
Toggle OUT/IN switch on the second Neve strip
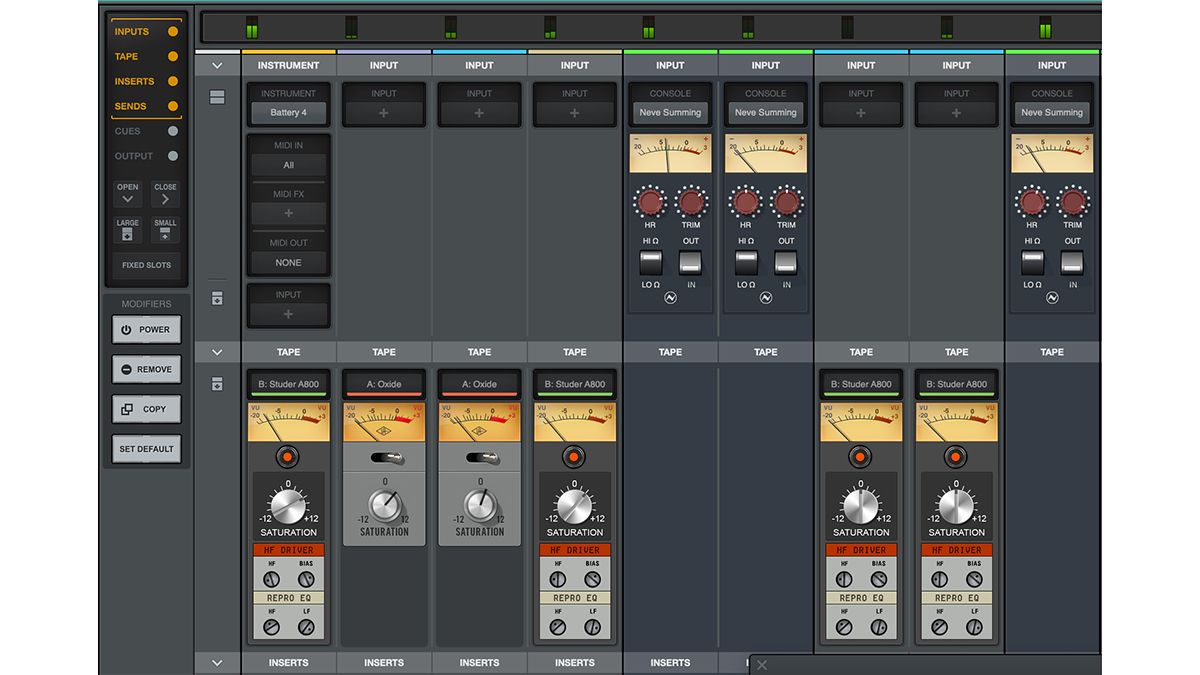point(787,263)
